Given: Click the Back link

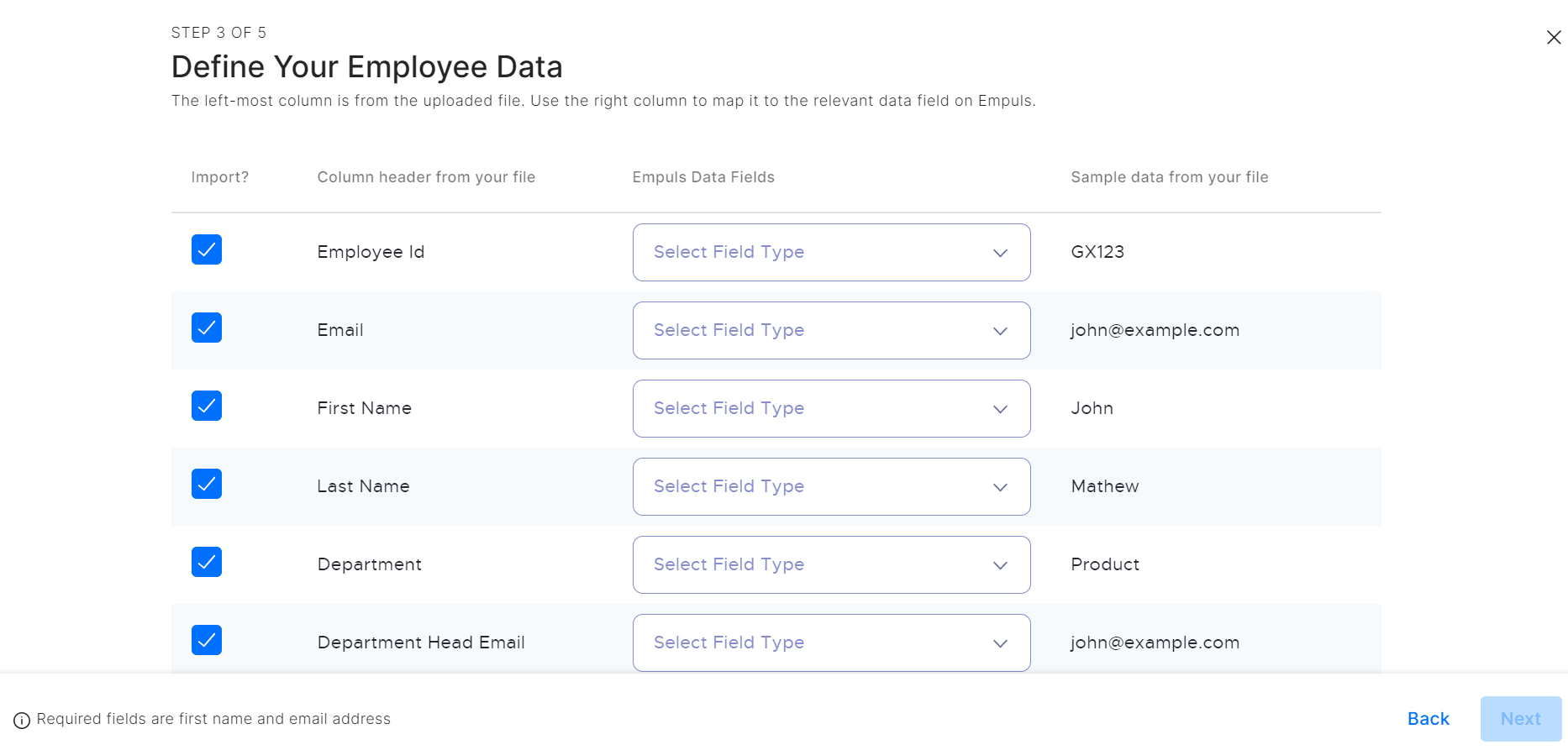Looking at the screenshot, I should [x=1428, y=719].
